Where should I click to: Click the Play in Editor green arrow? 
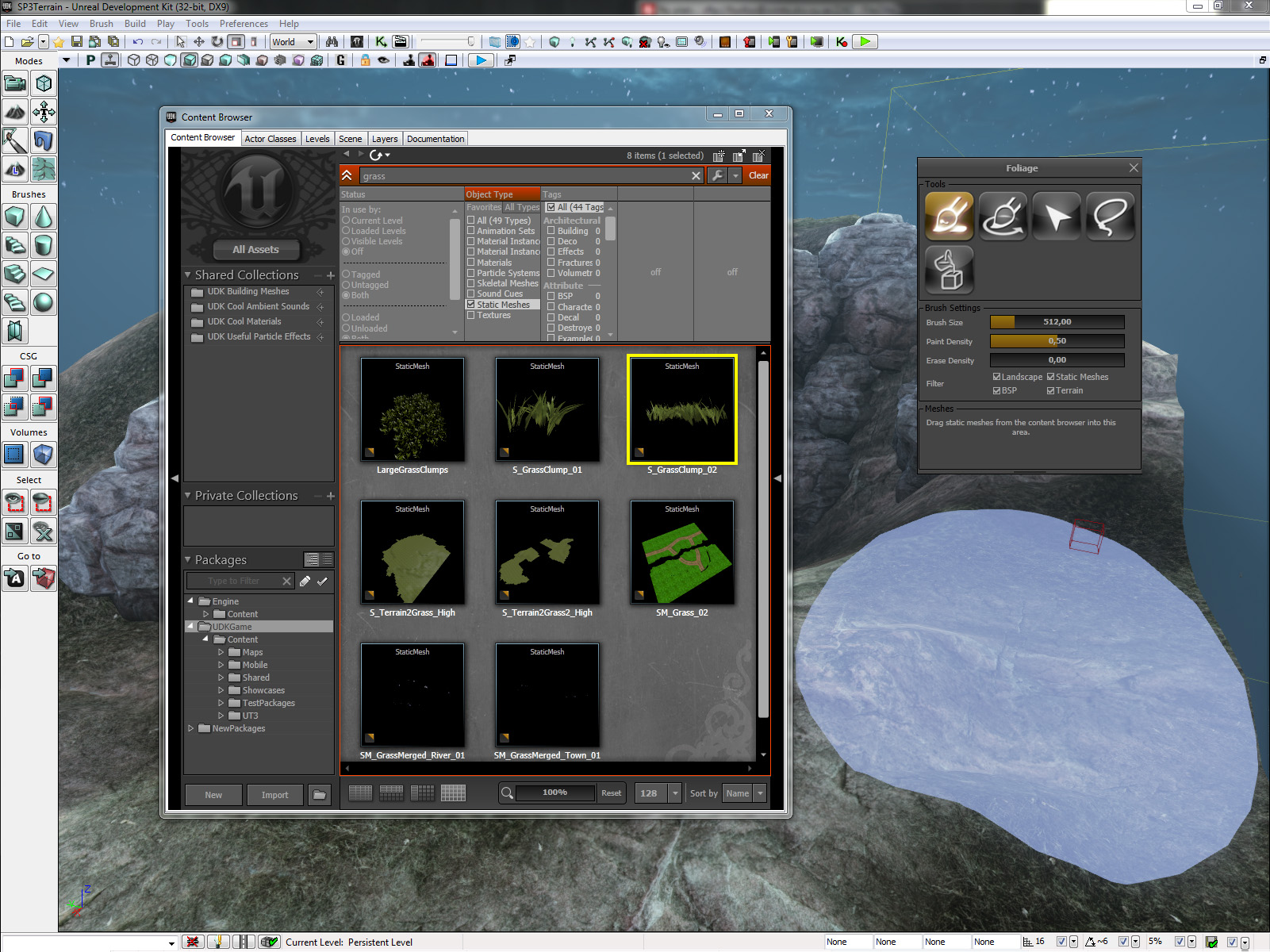pos(865,42)
